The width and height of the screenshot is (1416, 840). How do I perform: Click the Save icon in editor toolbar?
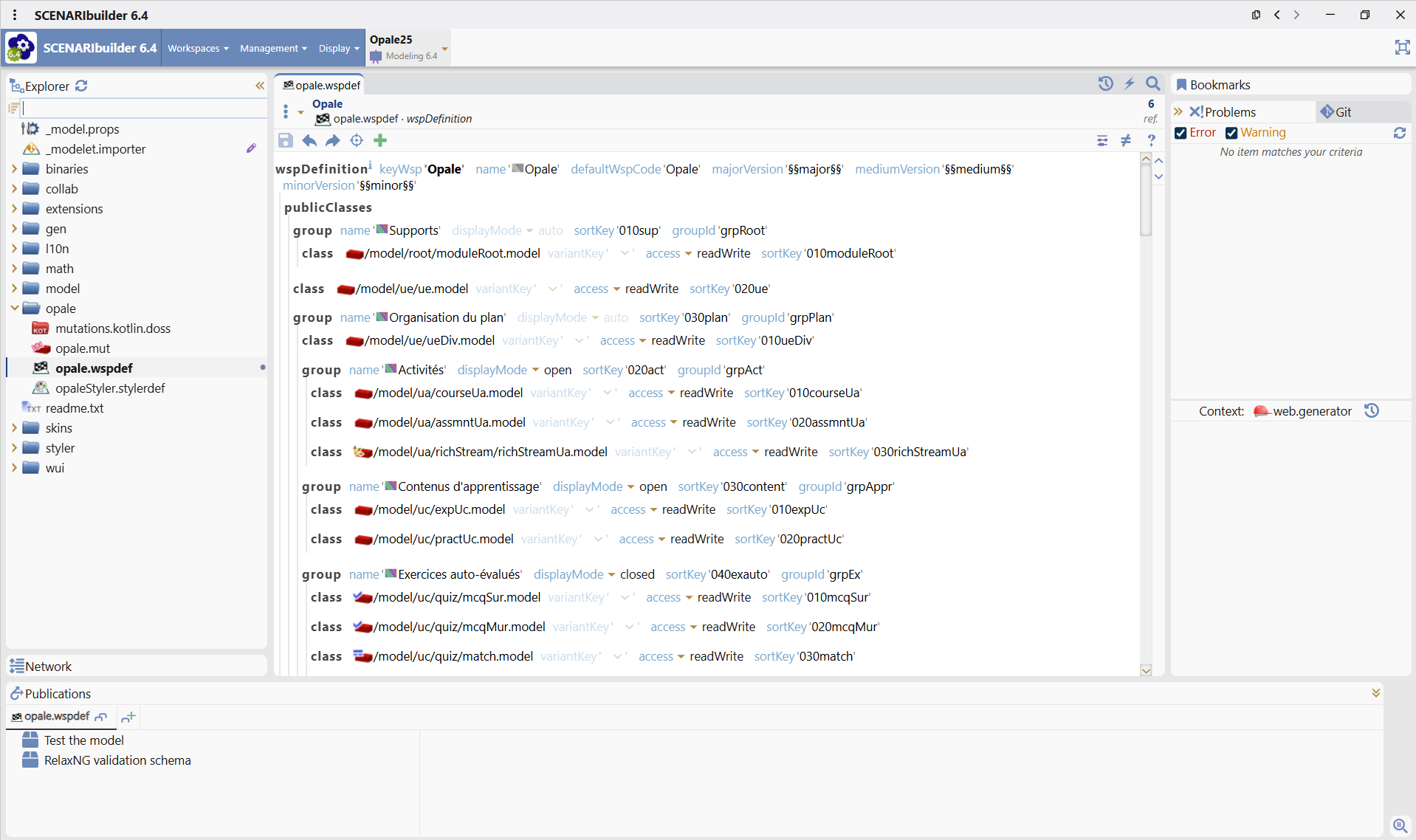click(286, 140)
